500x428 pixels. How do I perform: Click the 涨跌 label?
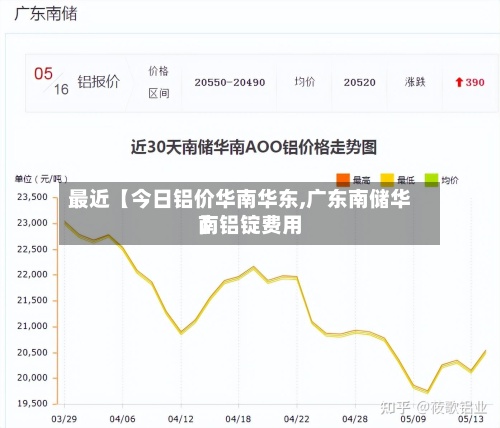pos(415,82)
